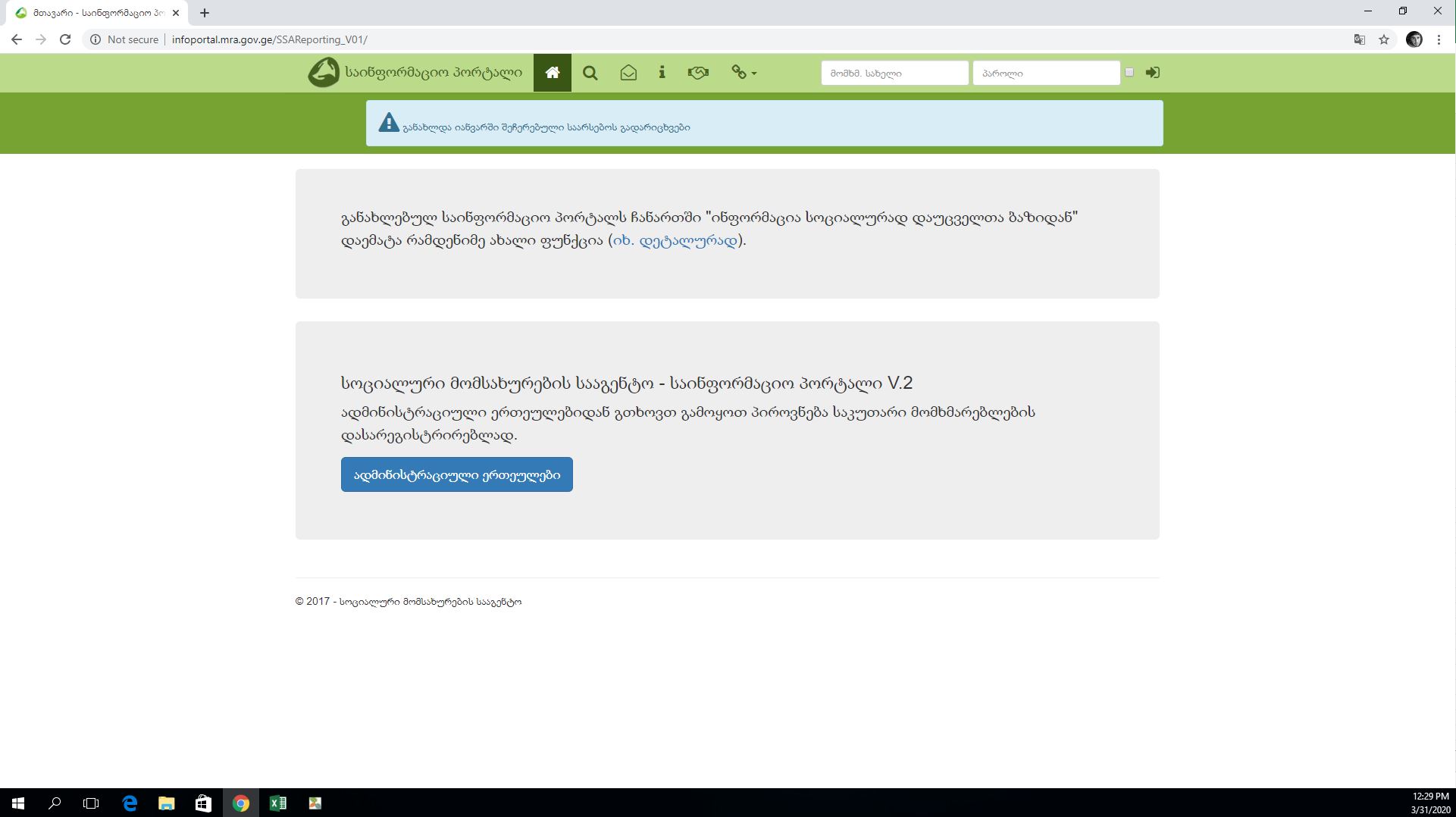Viewport: 1456px width, 817px height.
Task: Focus the username input field
Action: coord(894,74)
